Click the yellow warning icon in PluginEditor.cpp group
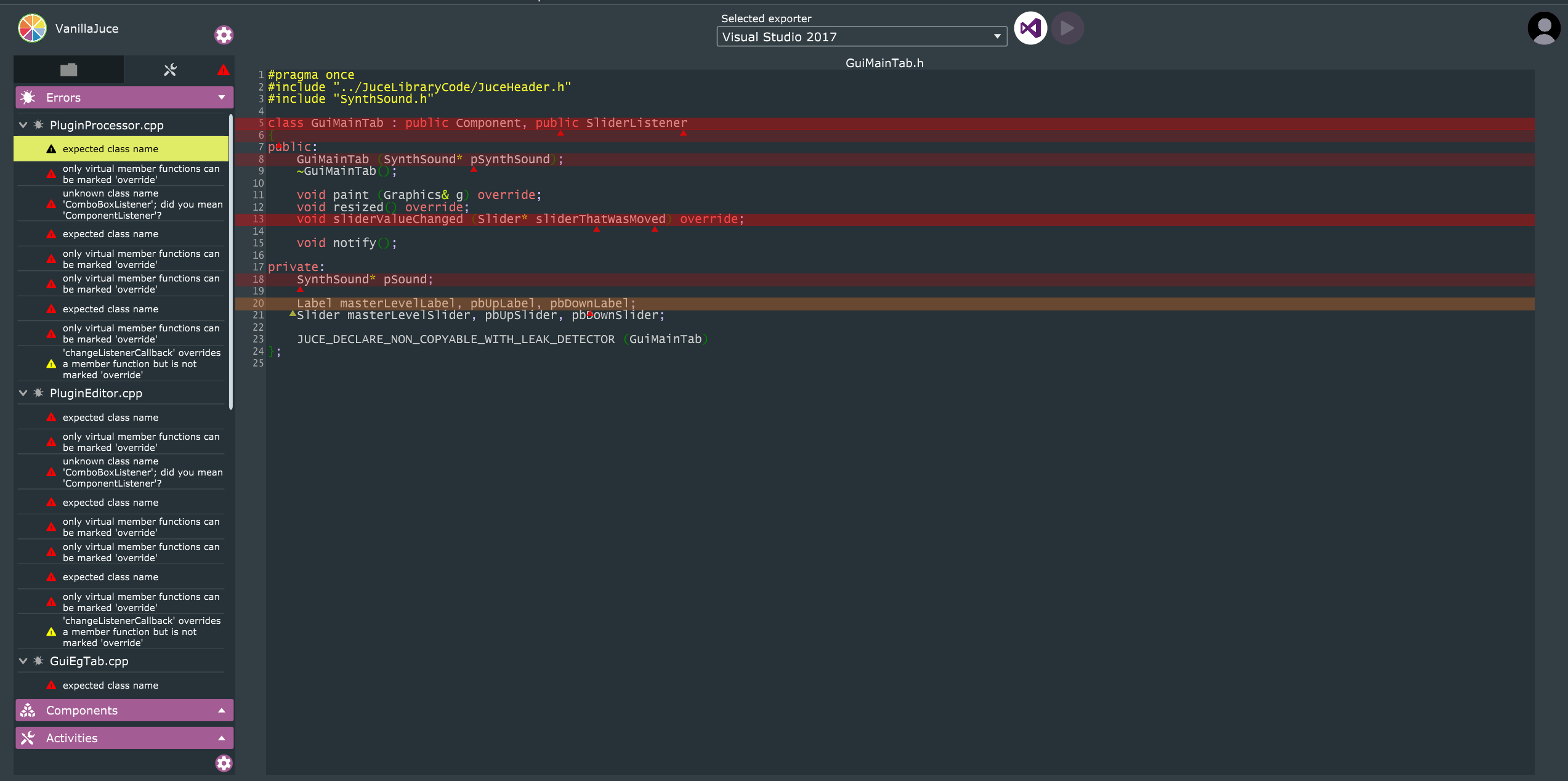The image size is (1568, 781). pos(52,632)
